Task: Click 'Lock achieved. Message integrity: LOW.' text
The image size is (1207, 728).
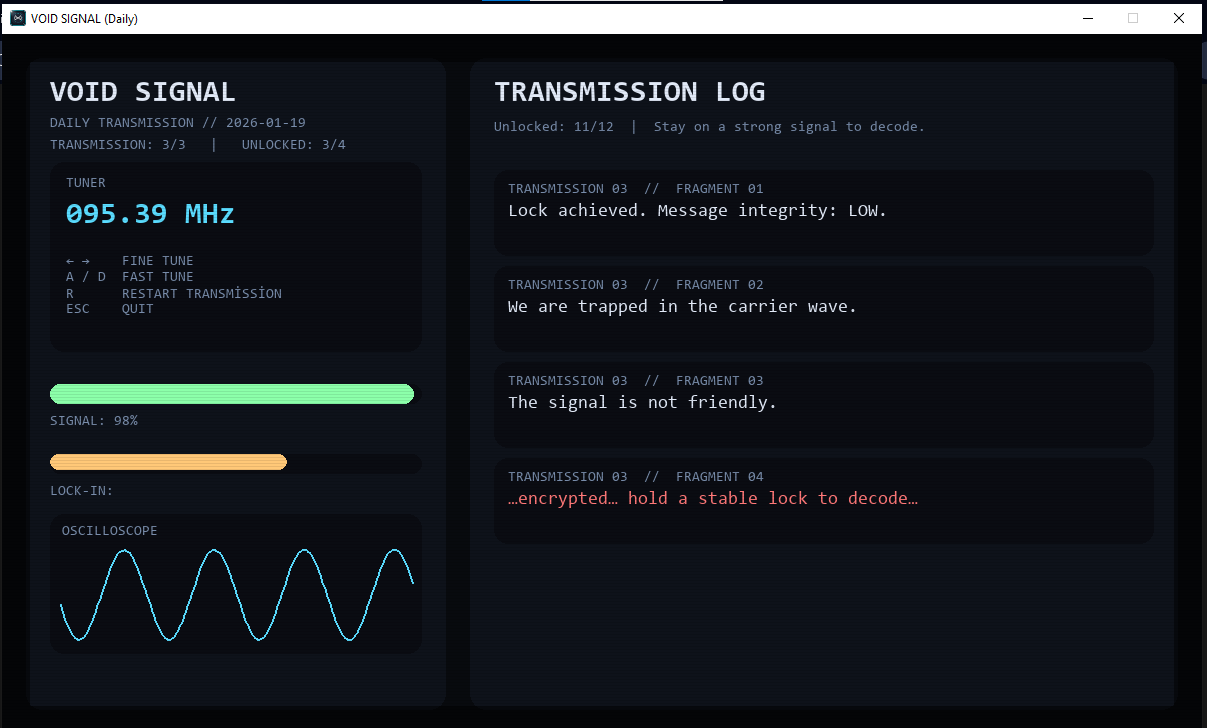Action: tap(698, 211)
